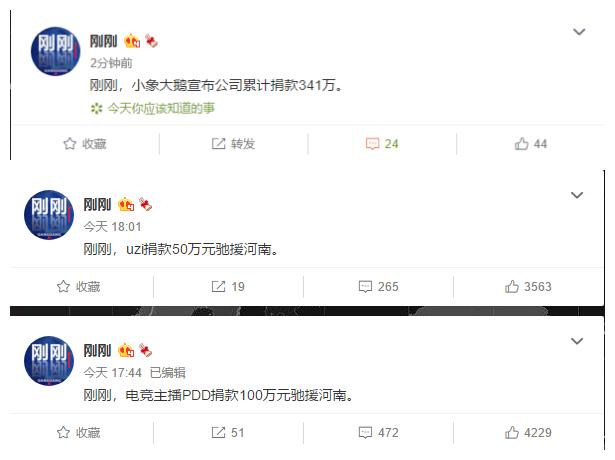Favorite the 341万 donation post via star

tap(85, 144)
